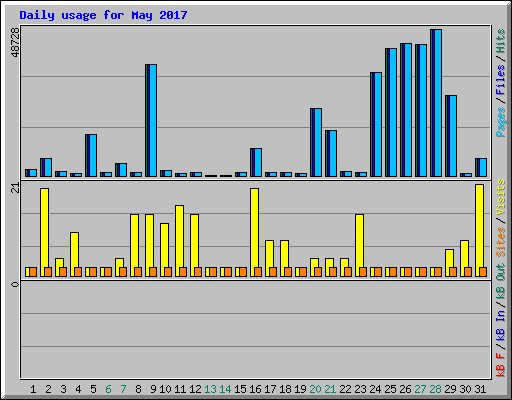512x400 pixels.
Task: Click day 9 on the x-axis
Action: click(x=153, y=389)
